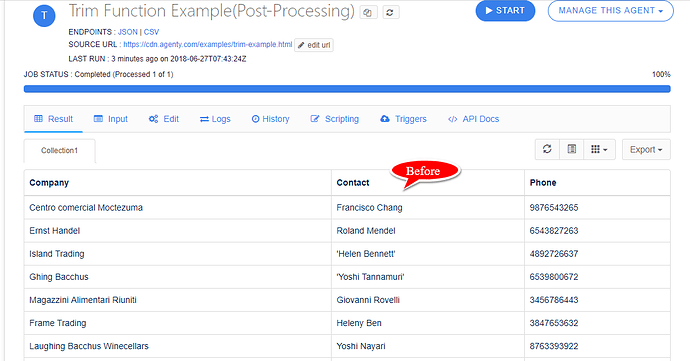Expand the grid columns dropdown
690x361 pixels.
click(x=599, y=149)
